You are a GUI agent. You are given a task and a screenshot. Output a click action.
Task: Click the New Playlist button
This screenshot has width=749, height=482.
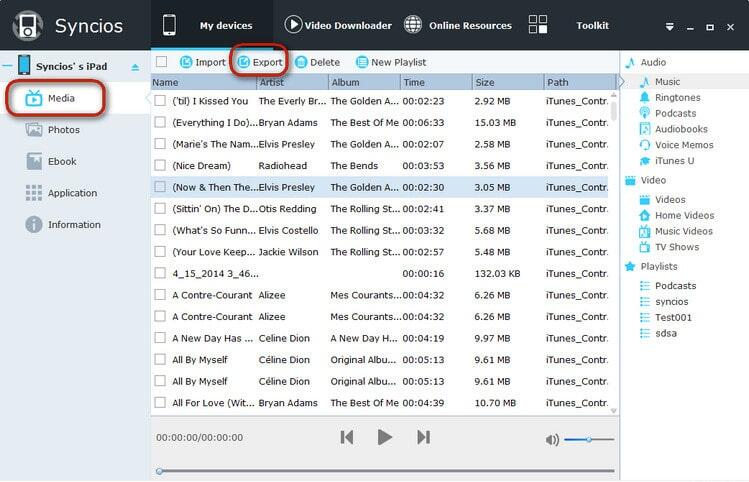pyautogui.click(x=390, y=62)
